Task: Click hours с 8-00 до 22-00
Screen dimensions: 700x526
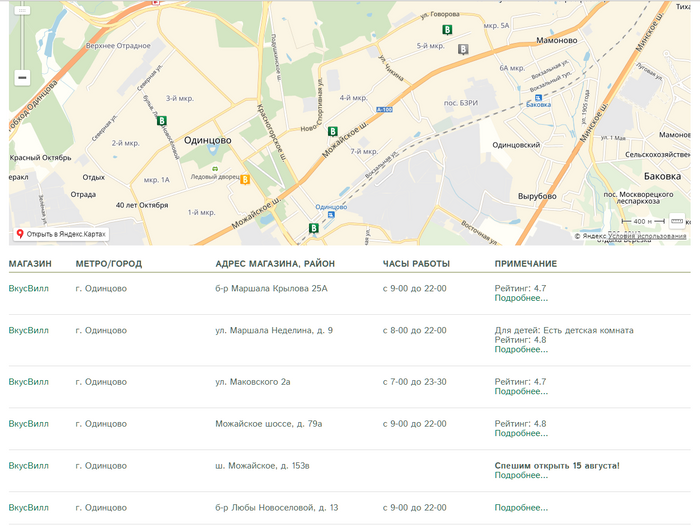Action: coord(414,330)
